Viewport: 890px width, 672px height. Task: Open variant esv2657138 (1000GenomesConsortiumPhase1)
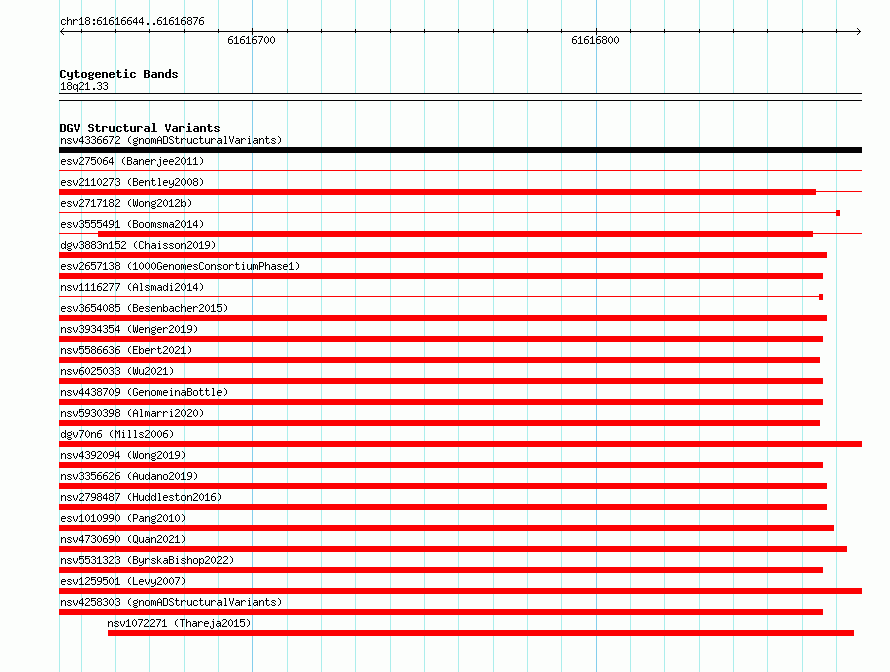(x=180, y=266)
